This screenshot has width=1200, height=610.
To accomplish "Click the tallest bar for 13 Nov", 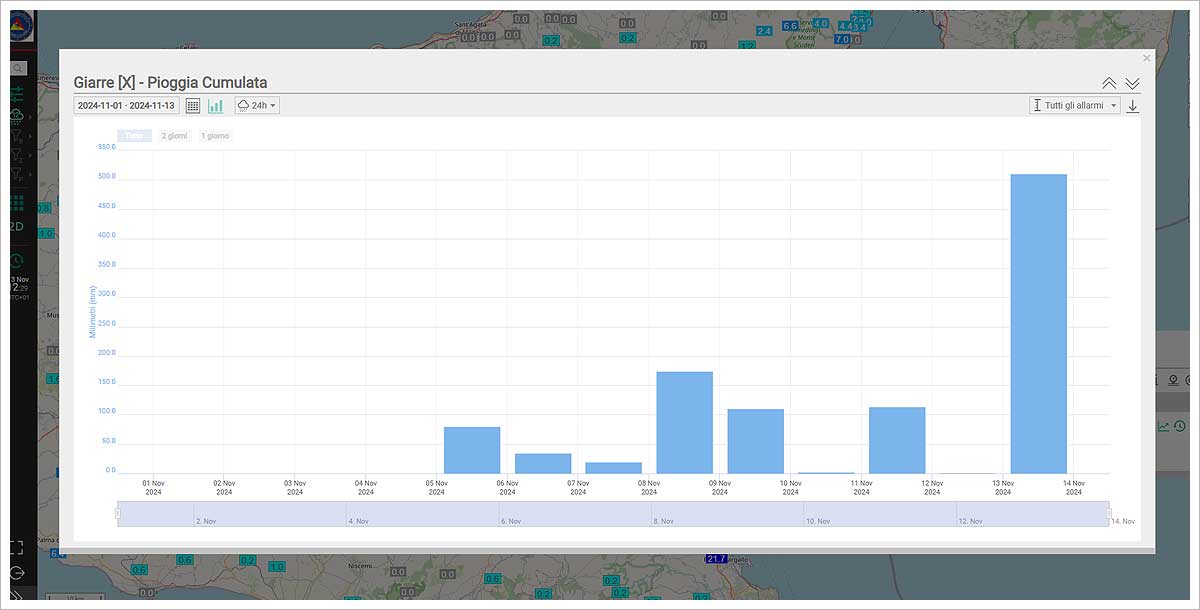I will coord(1038,323).
